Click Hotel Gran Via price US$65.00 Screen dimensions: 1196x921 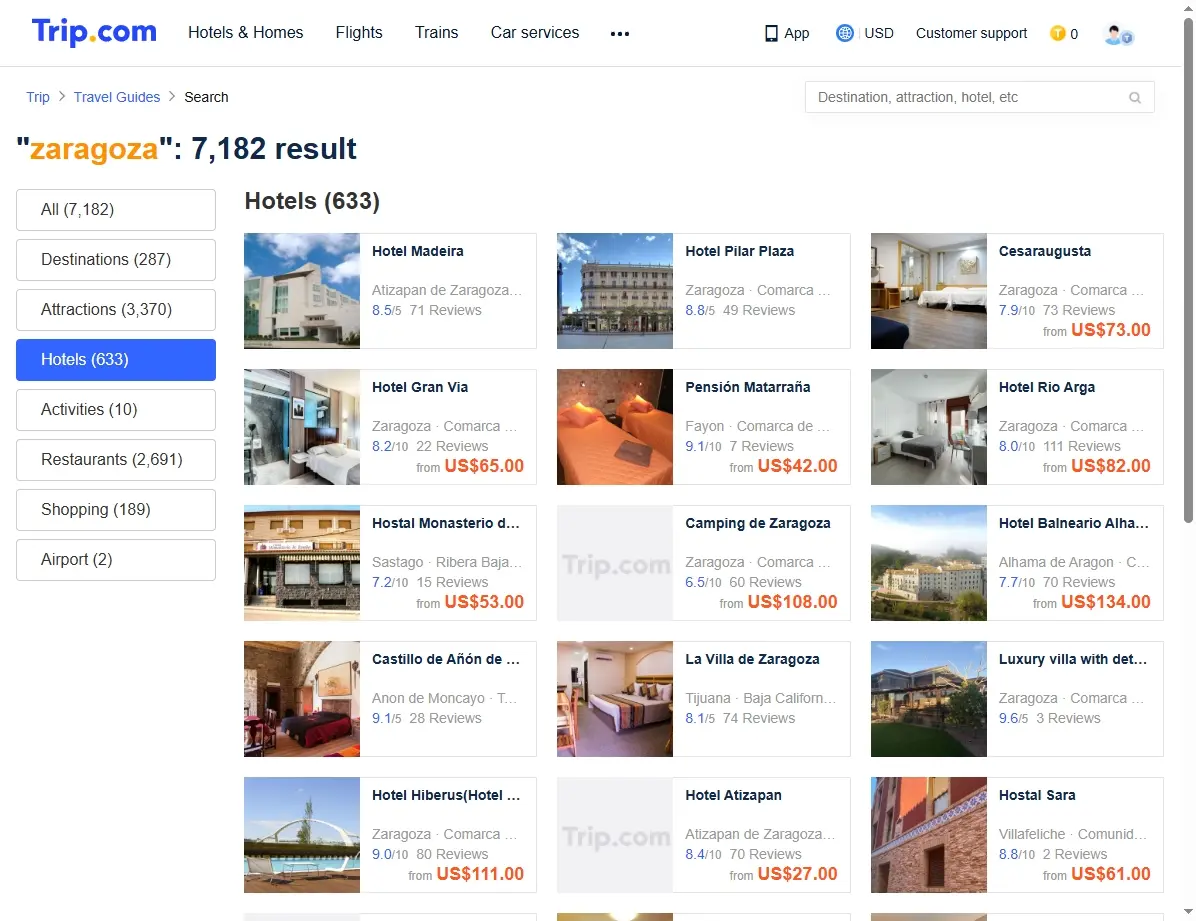pos(484,465)
